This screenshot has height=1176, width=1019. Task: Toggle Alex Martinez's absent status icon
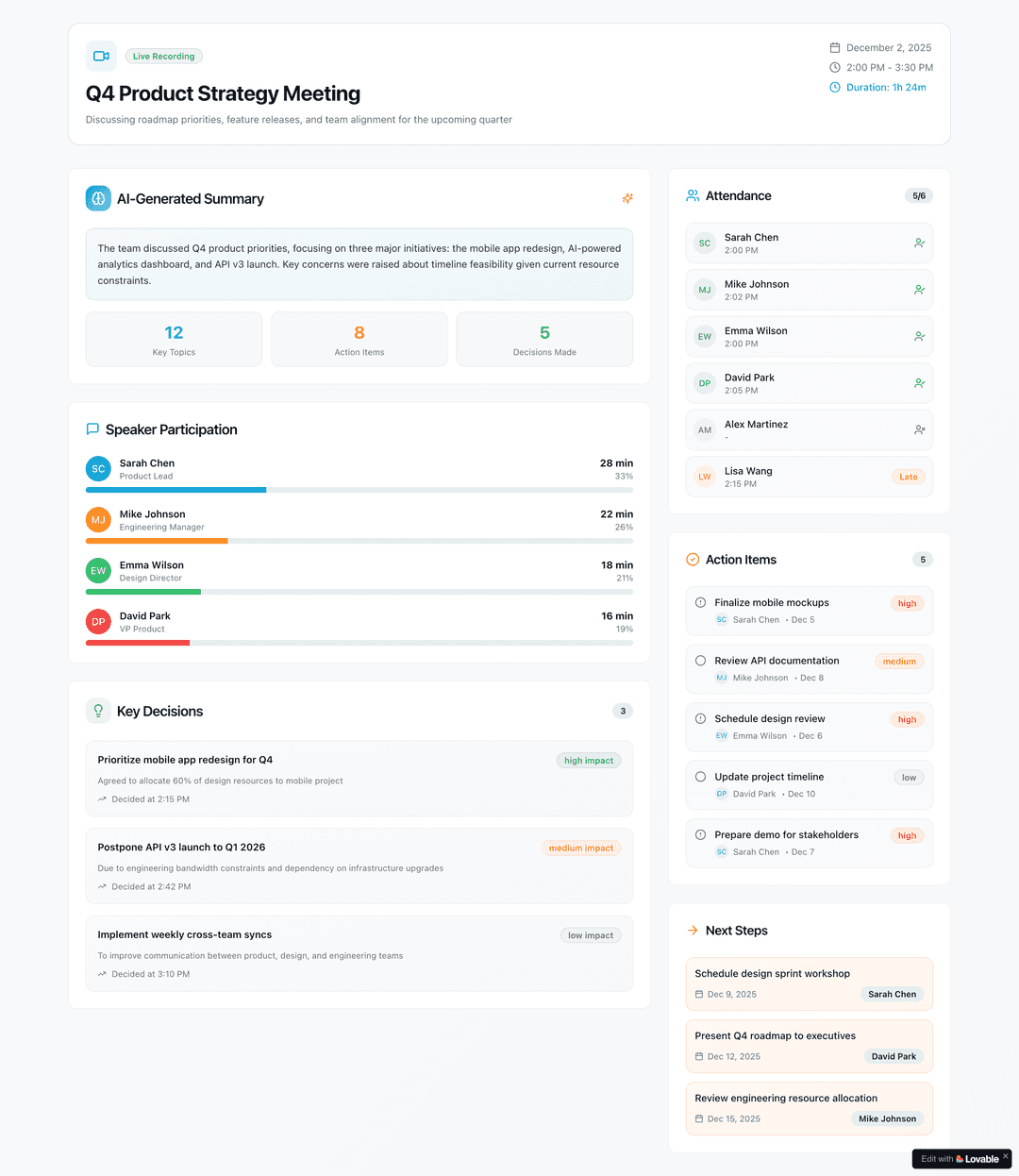[x=919, y=429]
